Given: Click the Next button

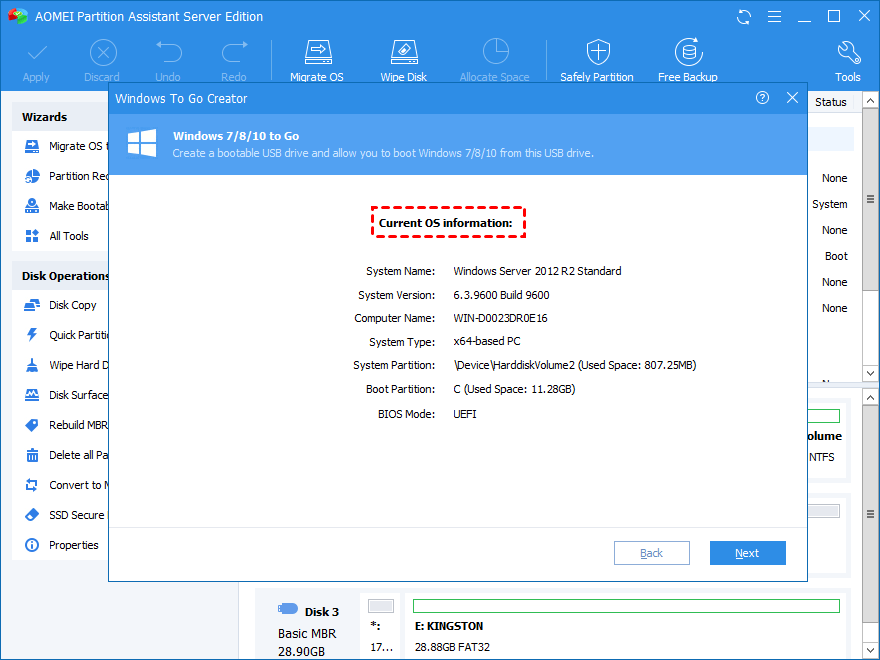Looking at the screenshot, I should point(748,553).
